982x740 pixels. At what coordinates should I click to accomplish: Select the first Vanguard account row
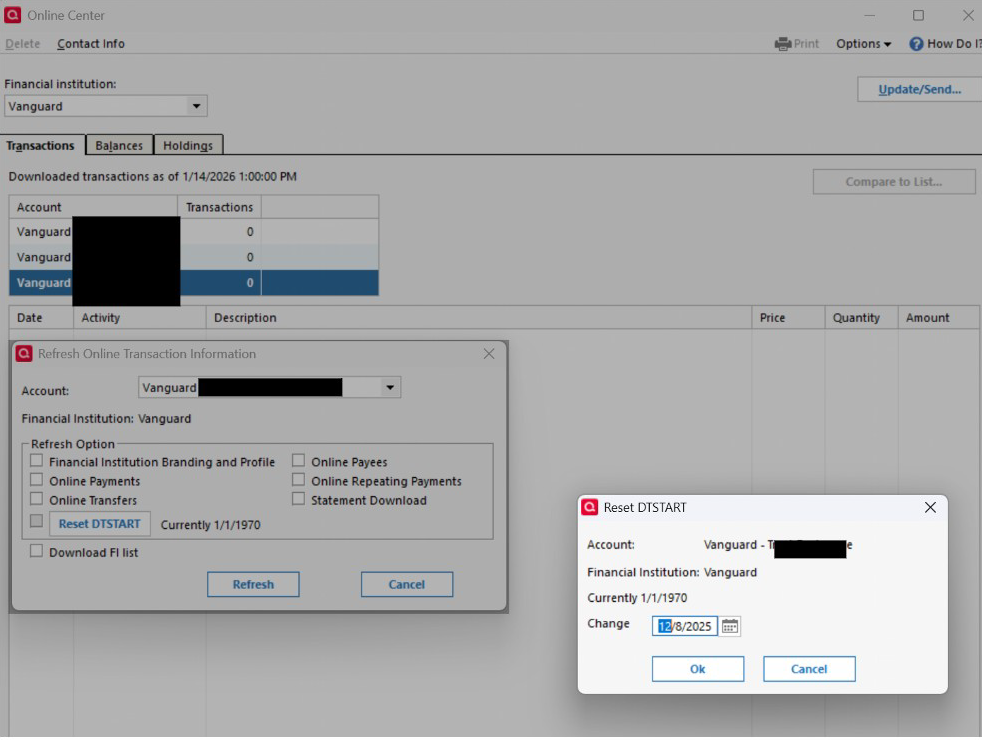(x=194, y=232)
